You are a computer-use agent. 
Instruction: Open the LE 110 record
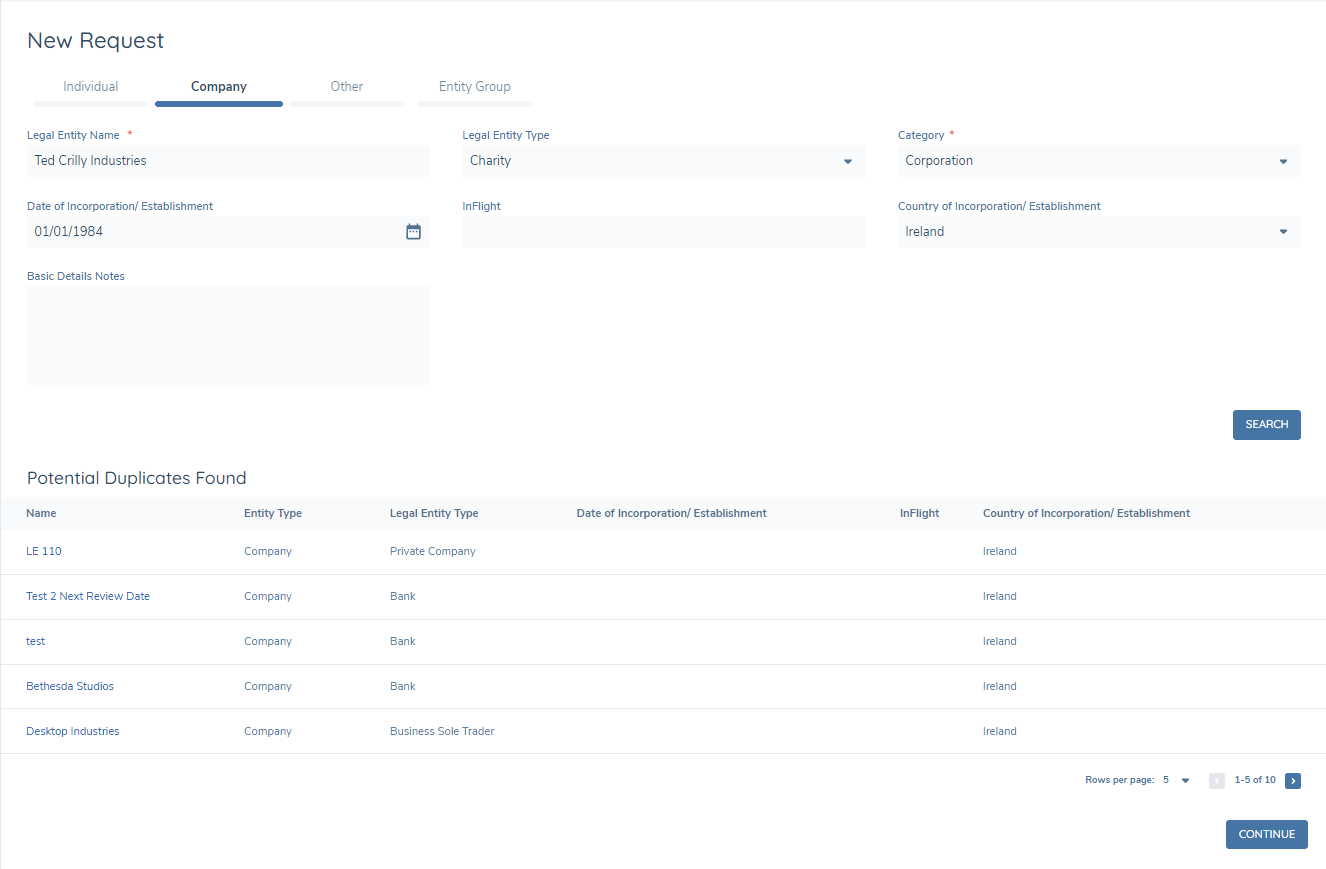pyautogui.click(x=43, y=550)
